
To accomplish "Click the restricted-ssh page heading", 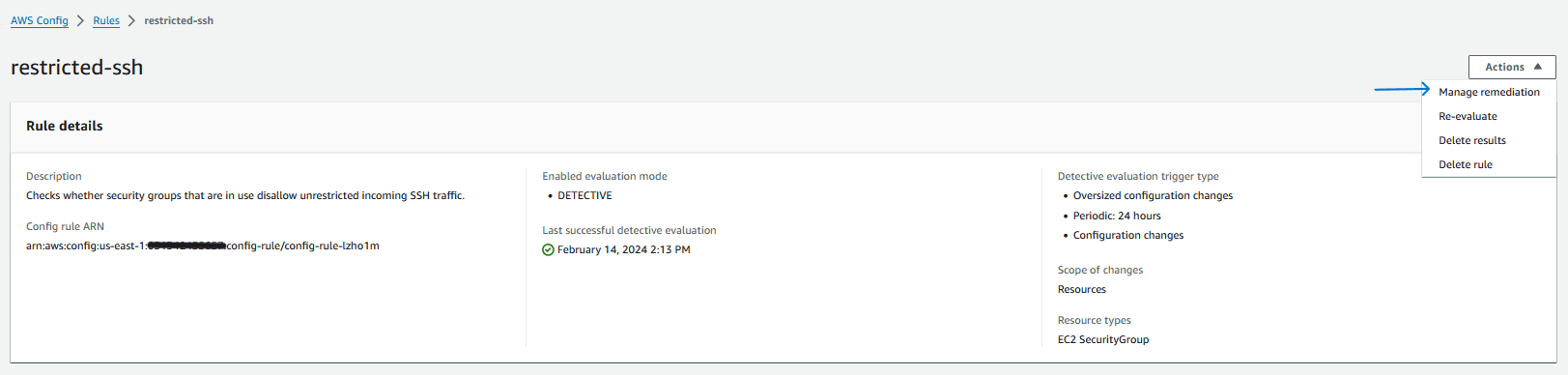I will point(77,68).
